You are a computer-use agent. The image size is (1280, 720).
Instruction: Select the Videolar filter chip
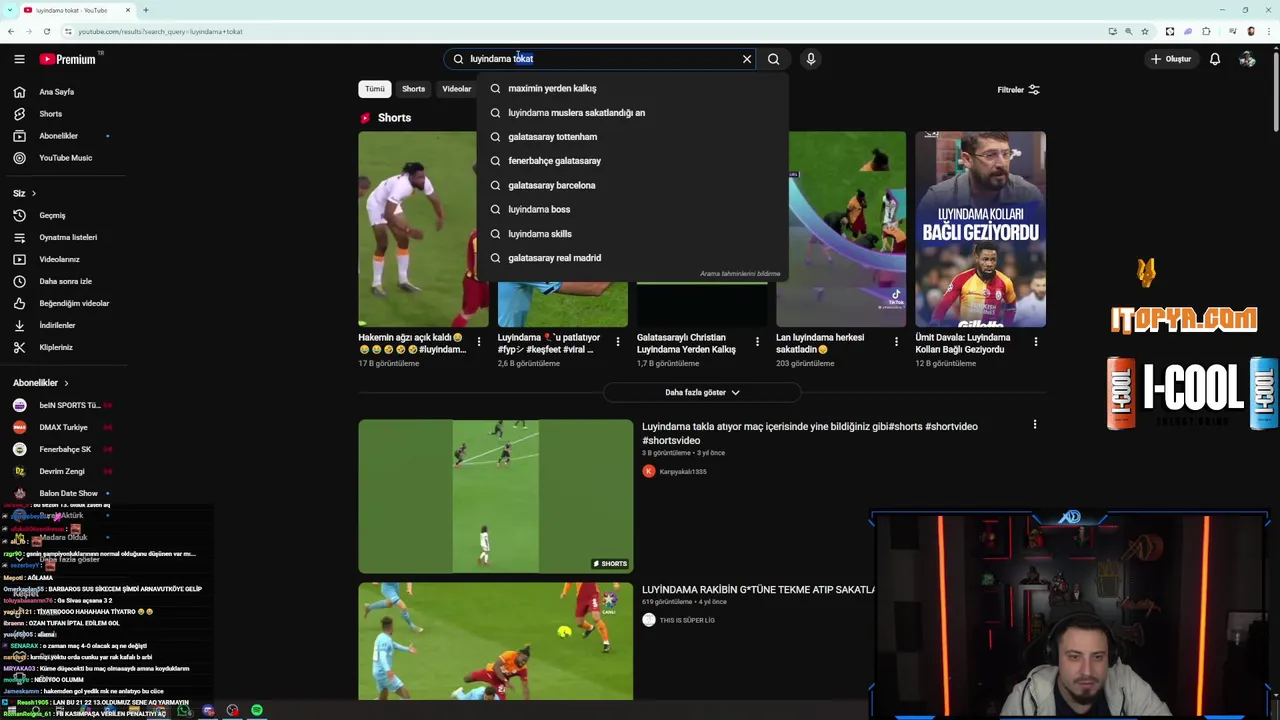[456, 89]
